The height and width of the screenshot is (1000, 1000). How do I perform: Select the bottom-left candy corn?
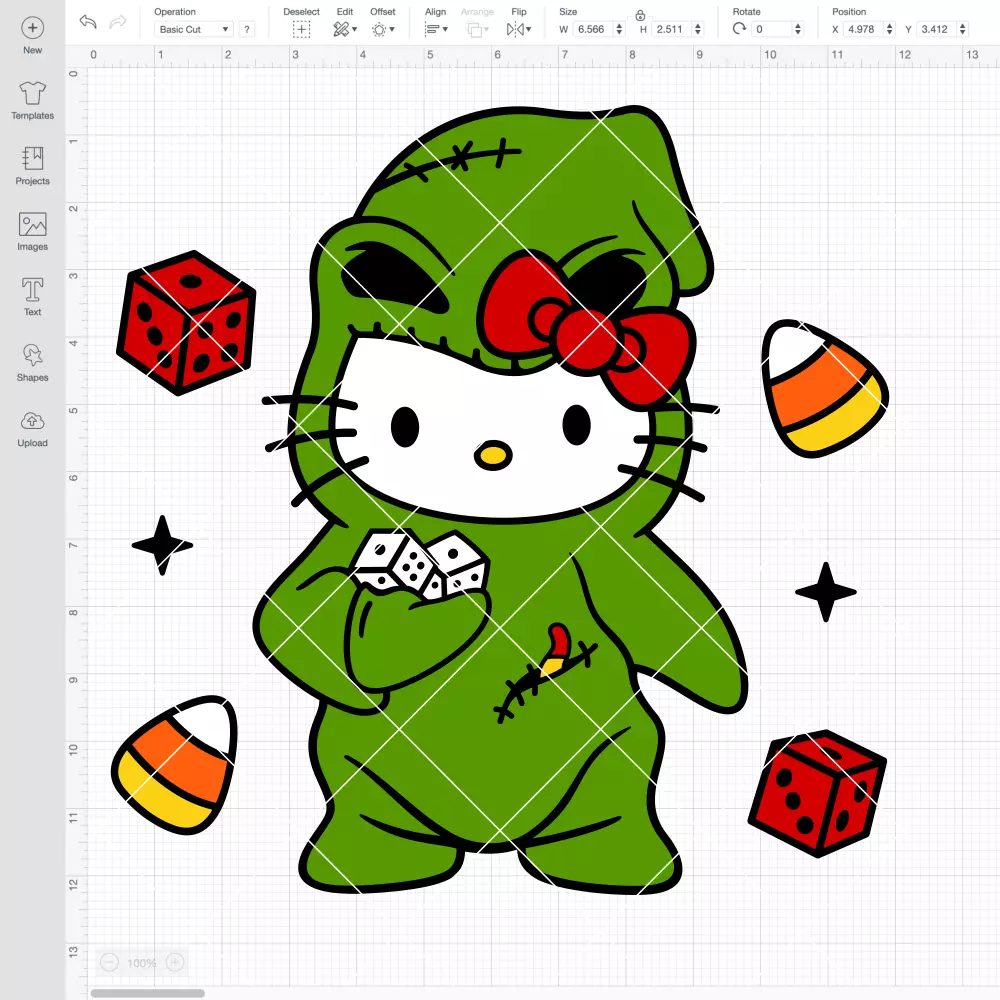pyautogui.click(x=175, y=765)
